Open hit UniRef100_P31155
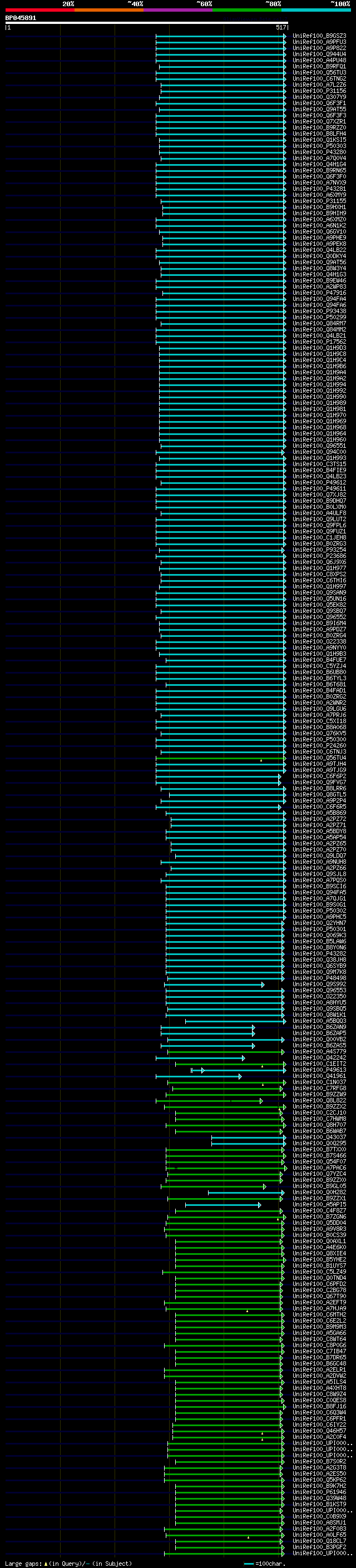 pos(319,201)
